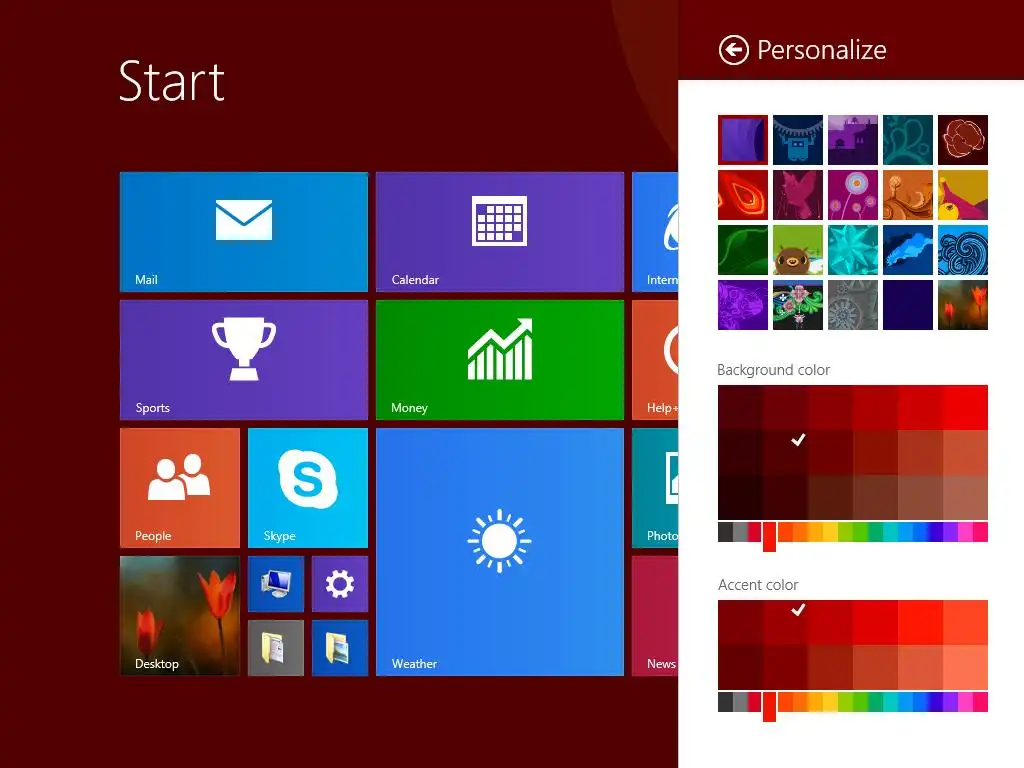Open the Photos tile
The height and width of the screenshot is (768, 1024).
pyautogui.click(x=655, y=488)
